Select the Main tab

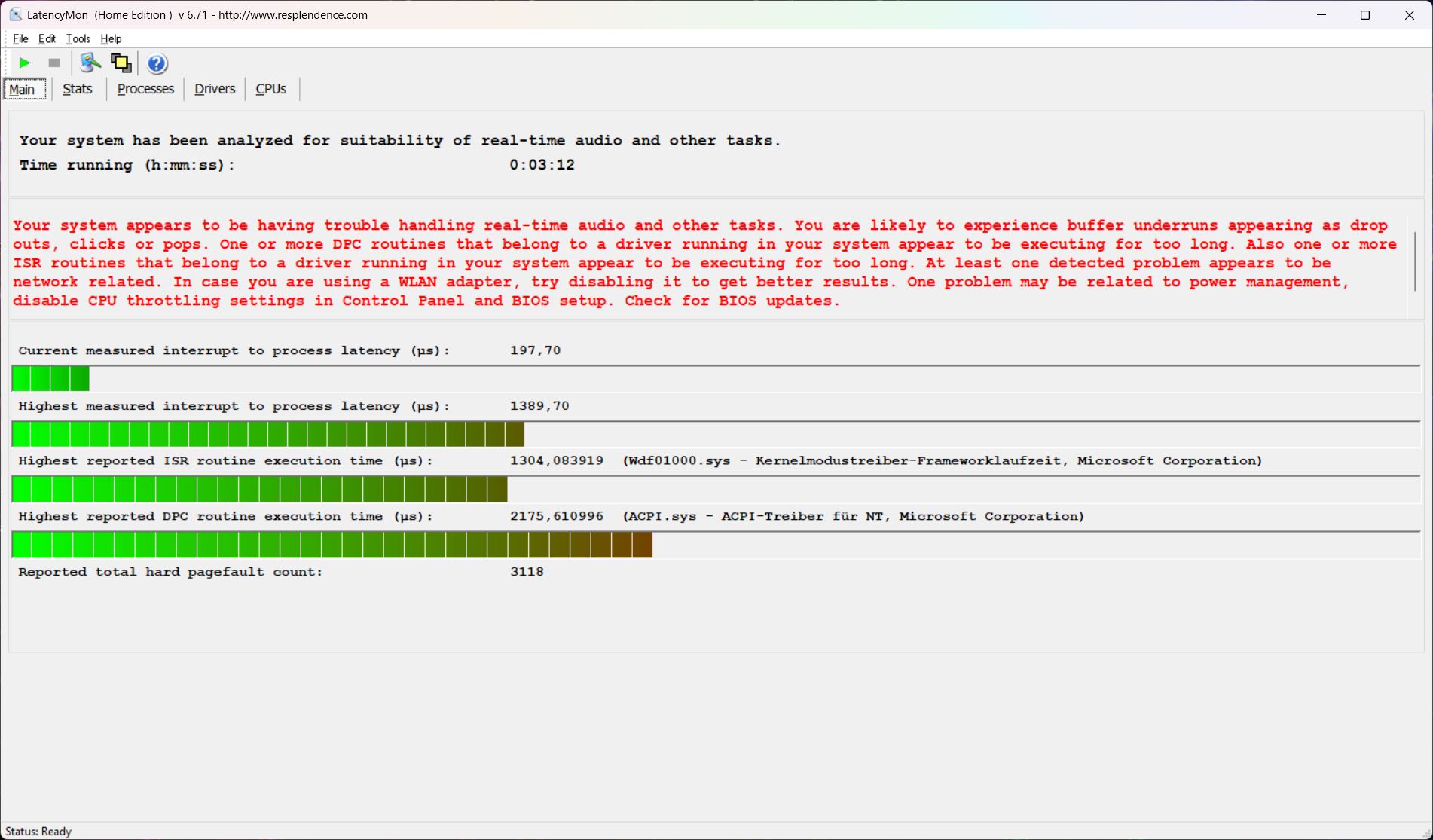coord(23,89)
